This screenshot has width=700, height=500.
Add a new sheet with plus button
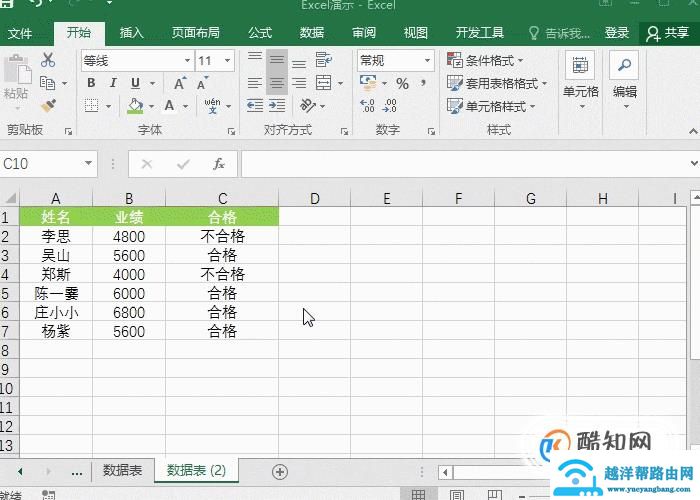pyautogui.click(x=280, y=471)
